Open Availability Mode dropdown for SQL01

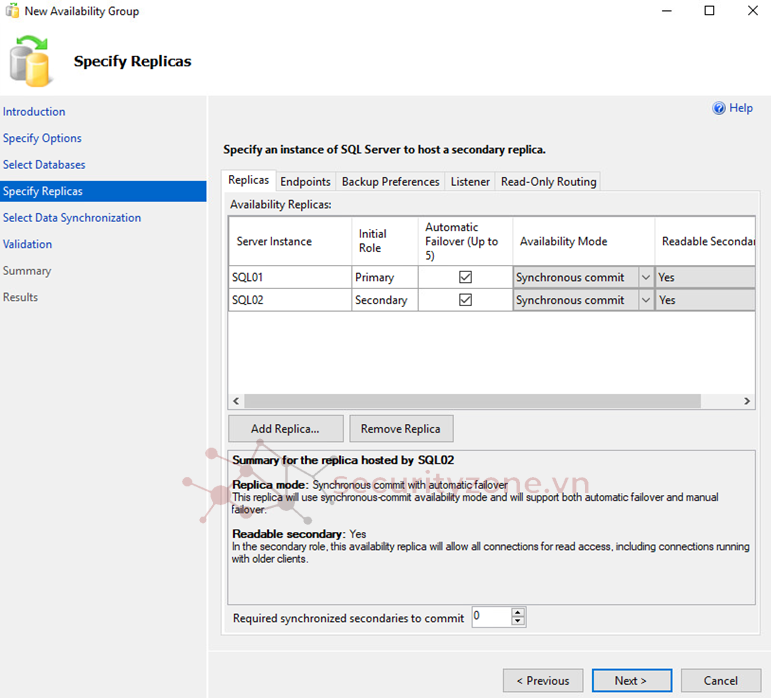tap(645, 277)
